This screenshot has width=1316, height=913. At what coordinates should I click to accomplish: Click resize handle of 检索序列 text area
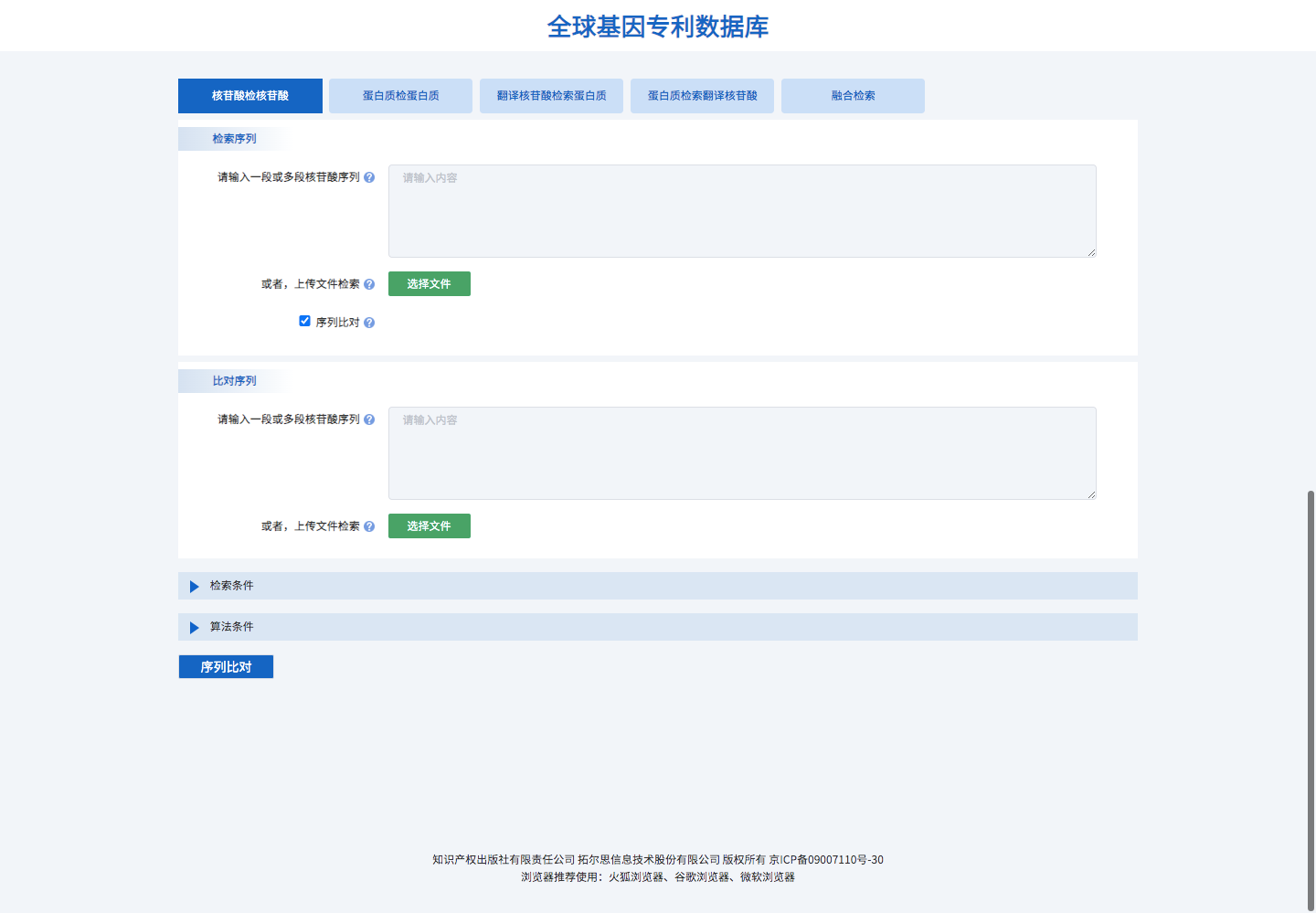tap(1091, 252)
